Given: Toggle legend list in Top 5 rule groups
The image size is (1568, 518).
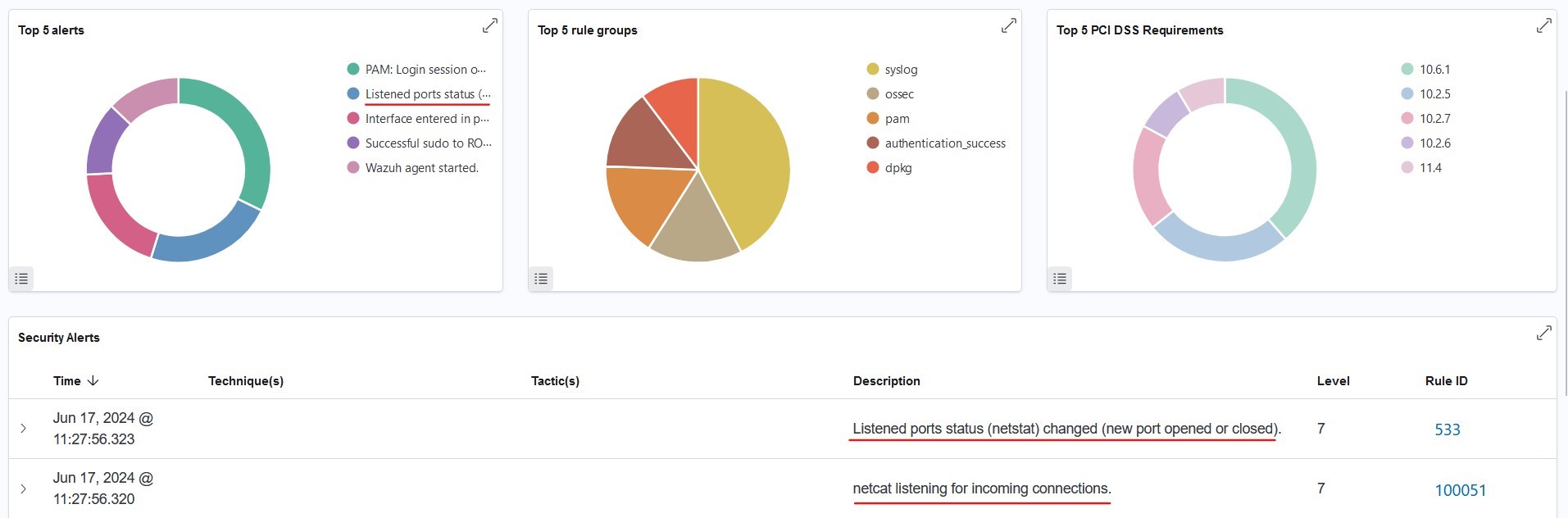Looking at the screenshot, I should (x=541, y=279).
